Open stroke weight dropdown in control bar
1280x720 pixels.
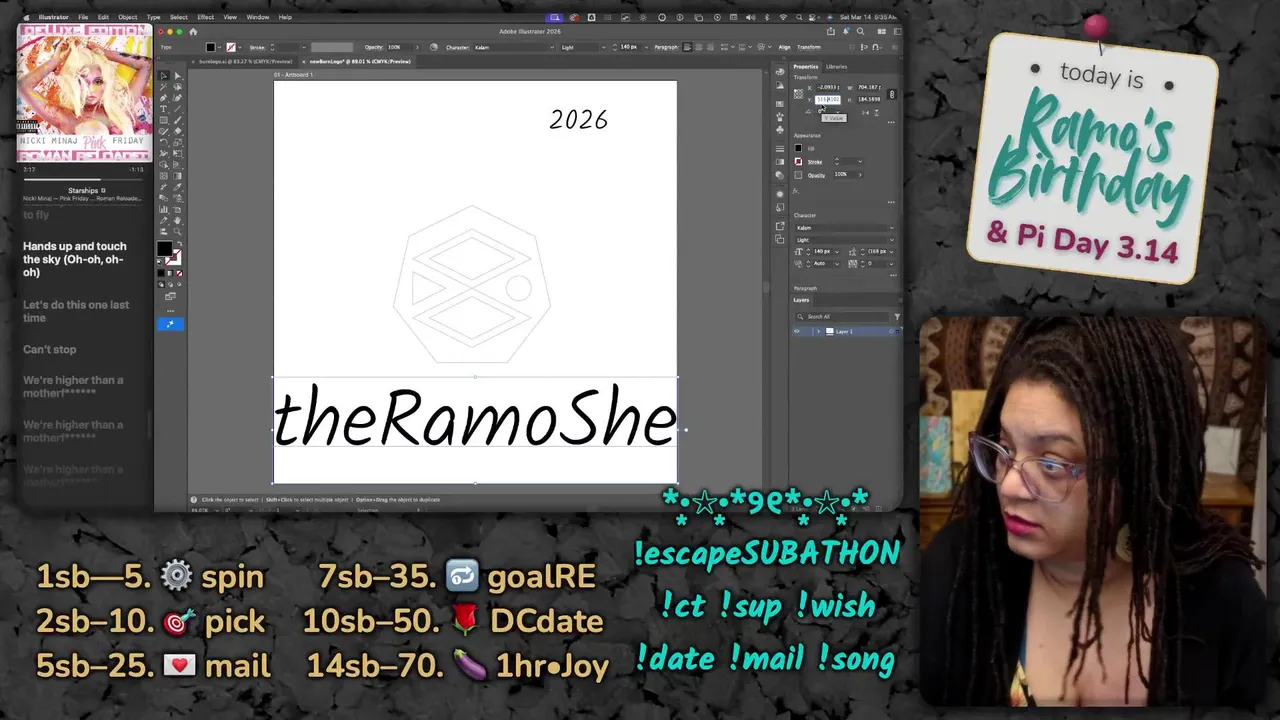(304, 47)
